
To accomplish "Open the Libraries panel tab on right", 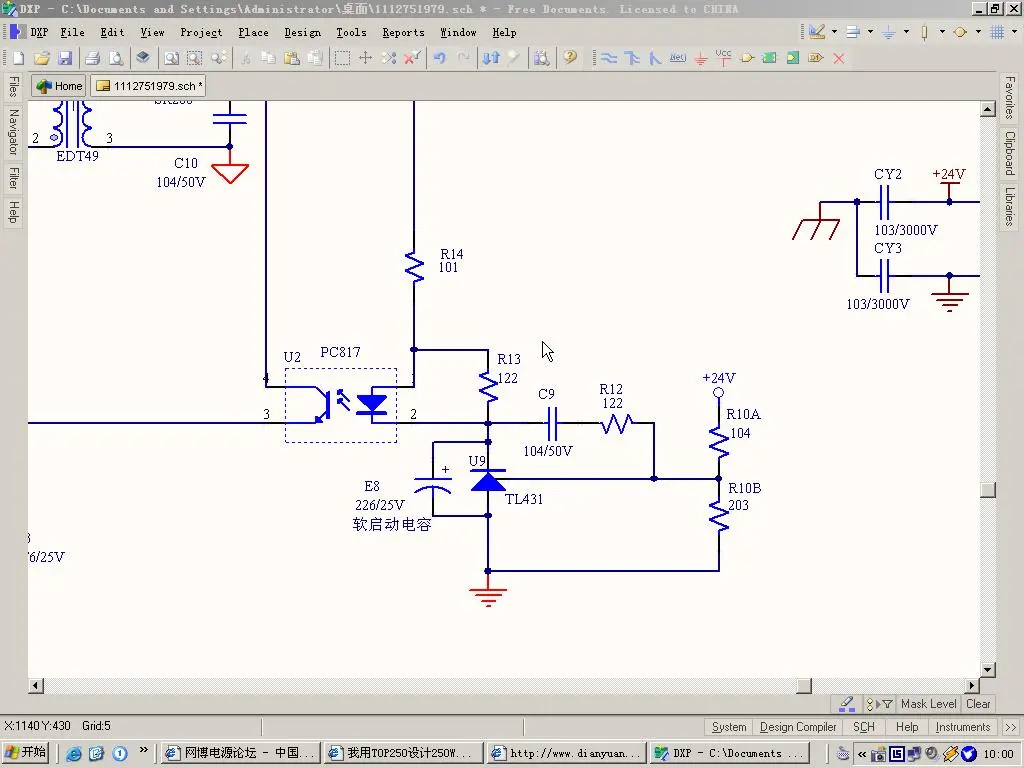I will point(1010,206).
